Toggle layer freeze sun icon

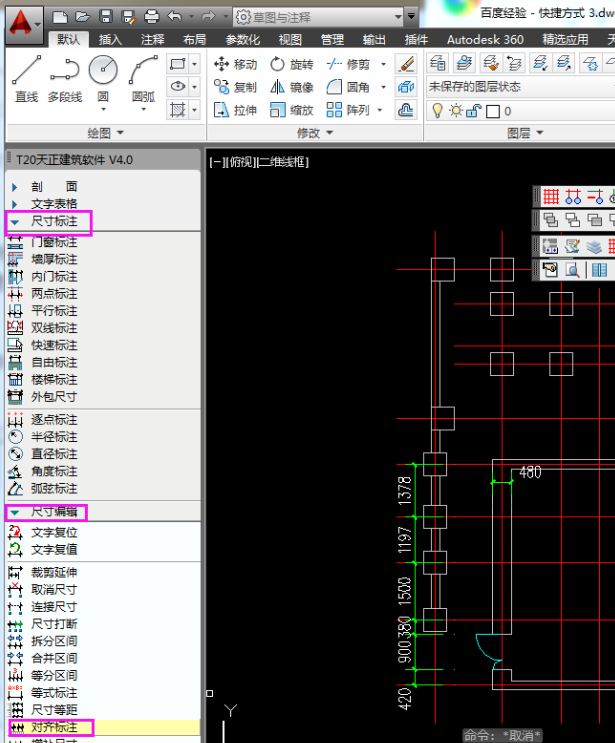point(456,111)
